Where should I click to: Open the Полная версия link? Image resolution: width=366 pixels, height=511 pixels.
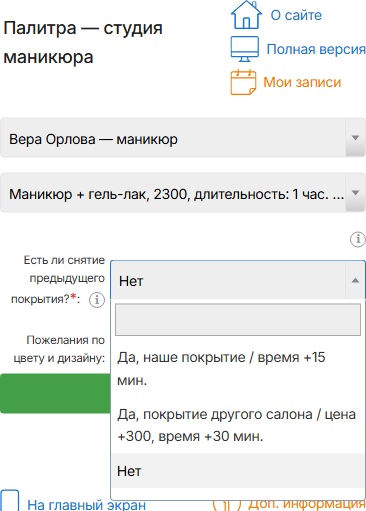click(316, 49)
